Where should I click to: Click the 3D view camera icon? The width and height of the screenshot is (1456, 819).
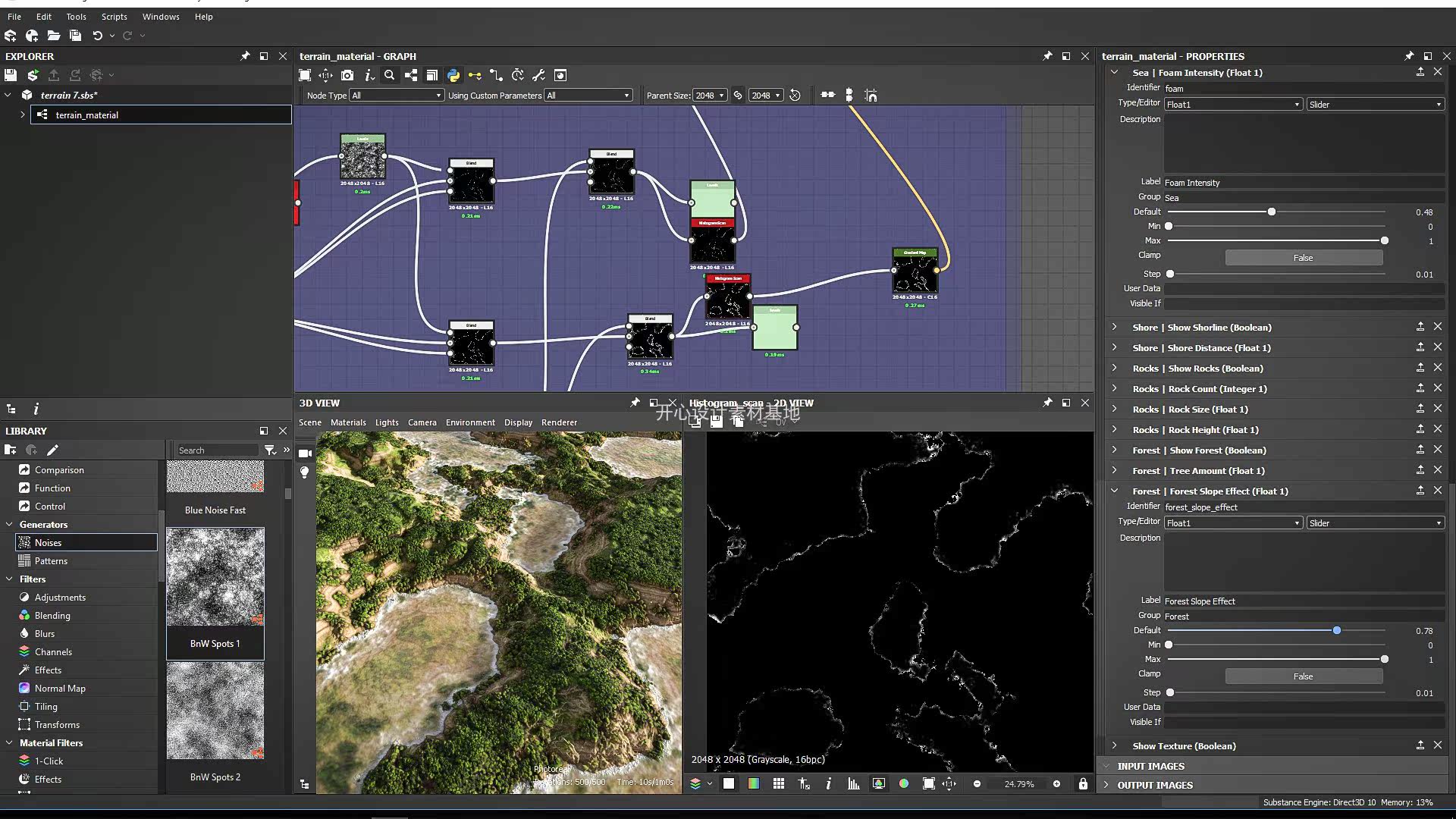(305, 453)
